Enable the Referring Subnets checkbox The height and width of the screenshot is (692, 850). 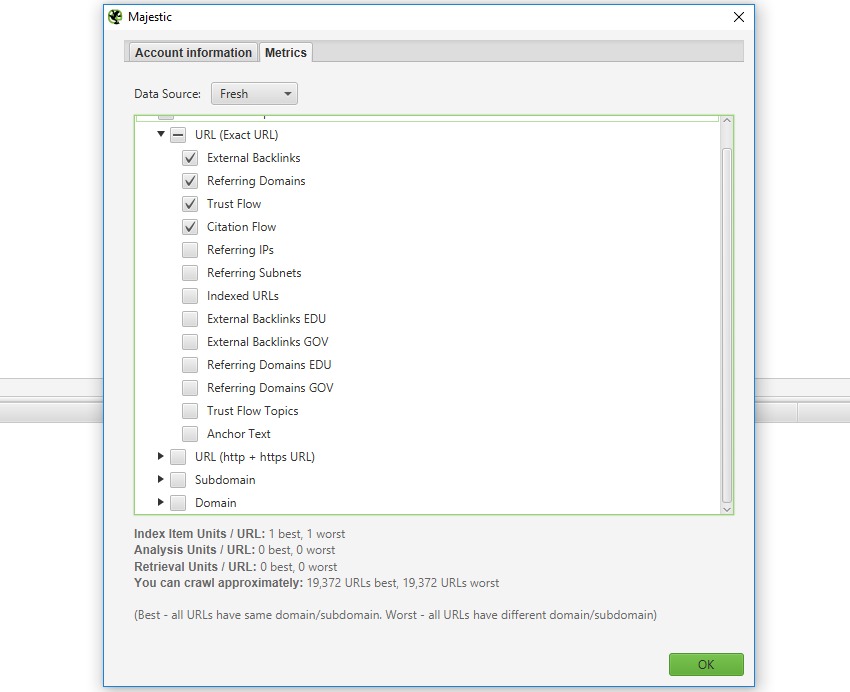click(190, 273)
